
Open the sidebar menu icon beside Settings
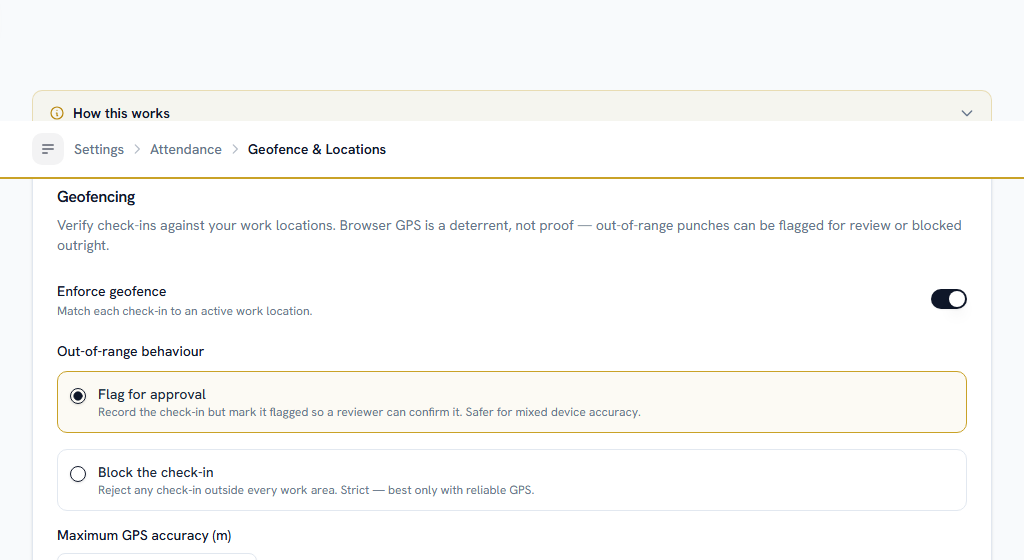coord(48,149)
